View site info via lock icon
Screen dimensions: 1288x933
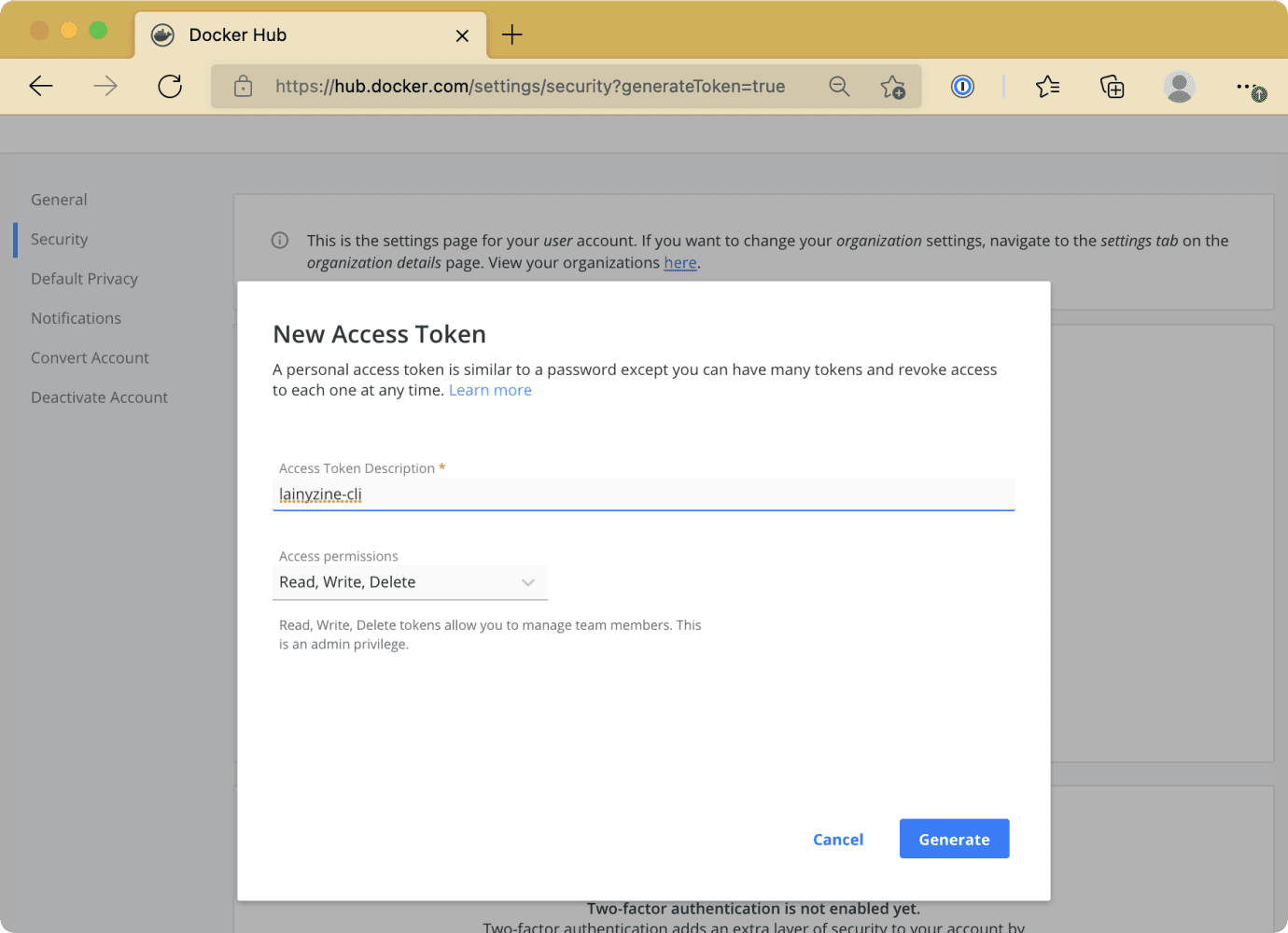pos(243,87)
